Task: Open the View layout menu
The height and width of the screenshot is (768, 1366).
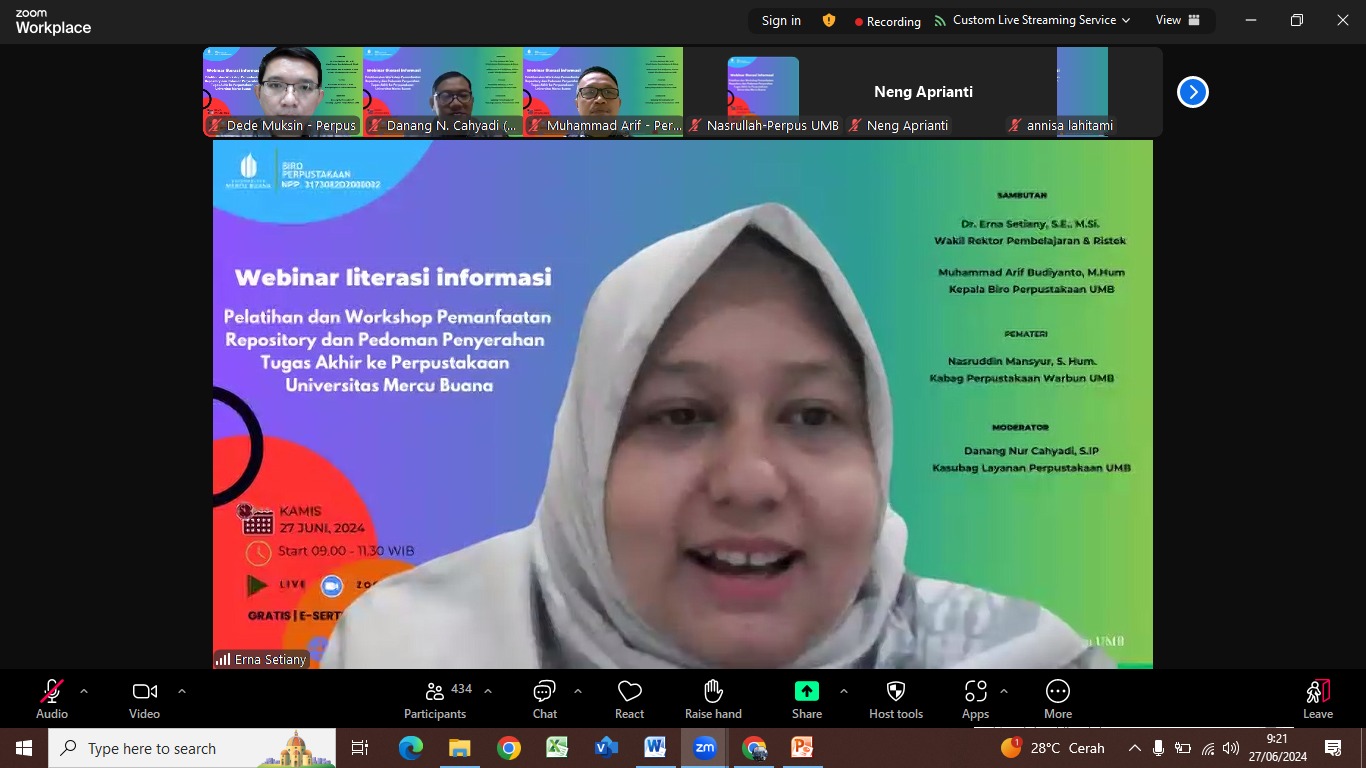Action: [x=1178, y=20]
